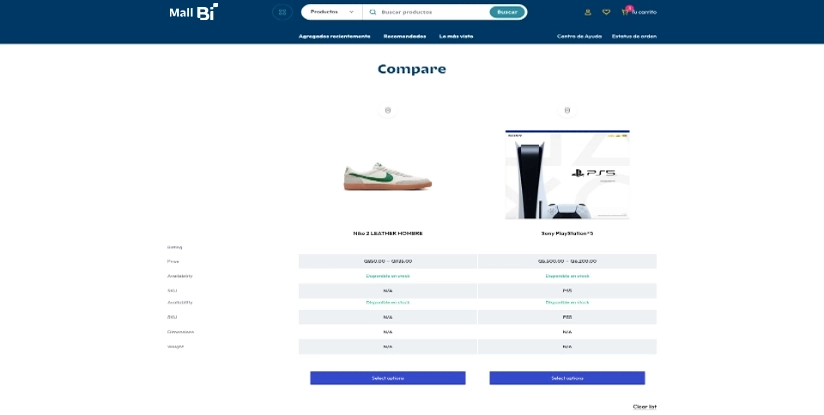This screenshot has width=824, height=415.
Task: Click the Compare page heading
Action: [x=411, y=69]
